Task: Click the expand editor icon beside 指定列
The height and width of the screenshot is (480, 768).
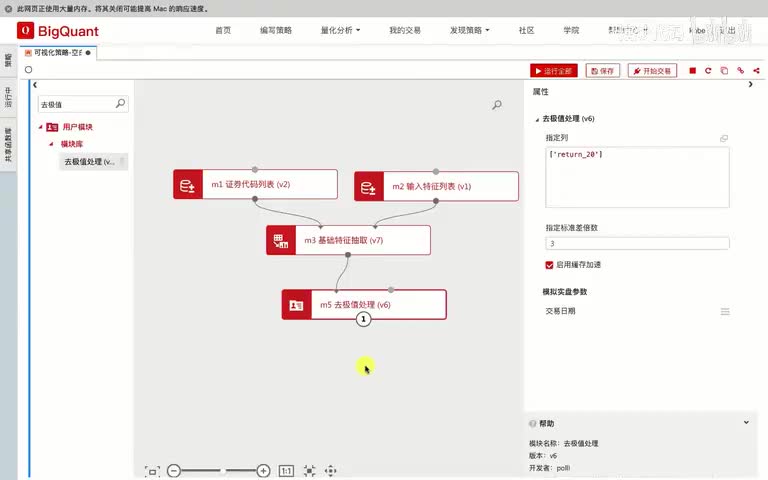Action: point(723,139)
